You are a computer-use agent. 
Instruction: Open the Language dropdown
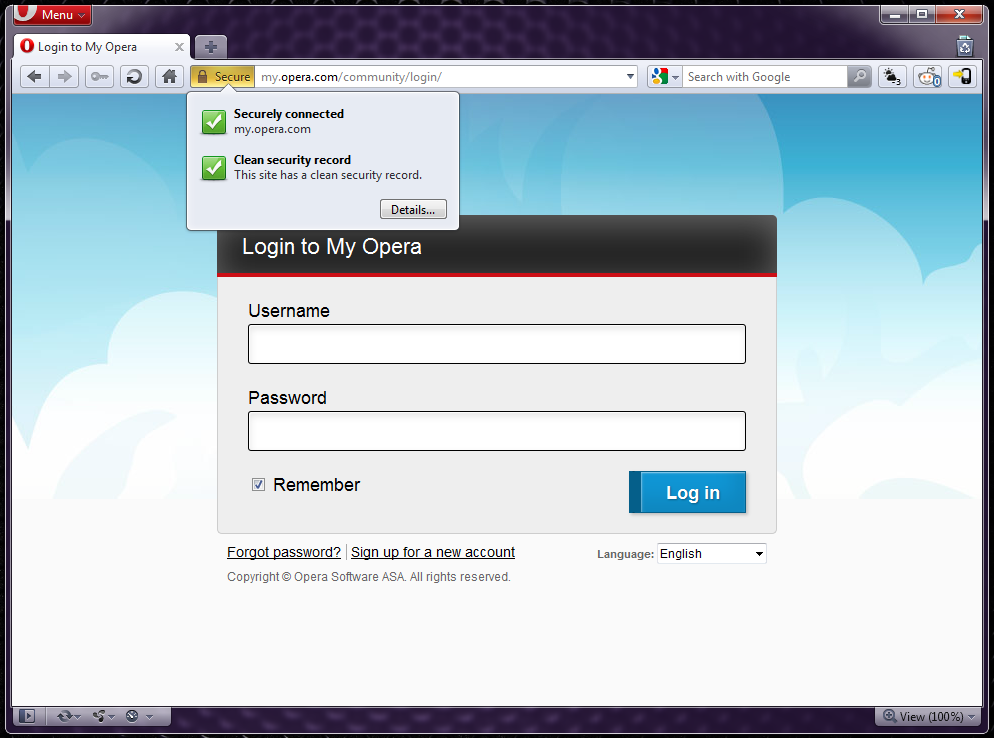point(711,554)
